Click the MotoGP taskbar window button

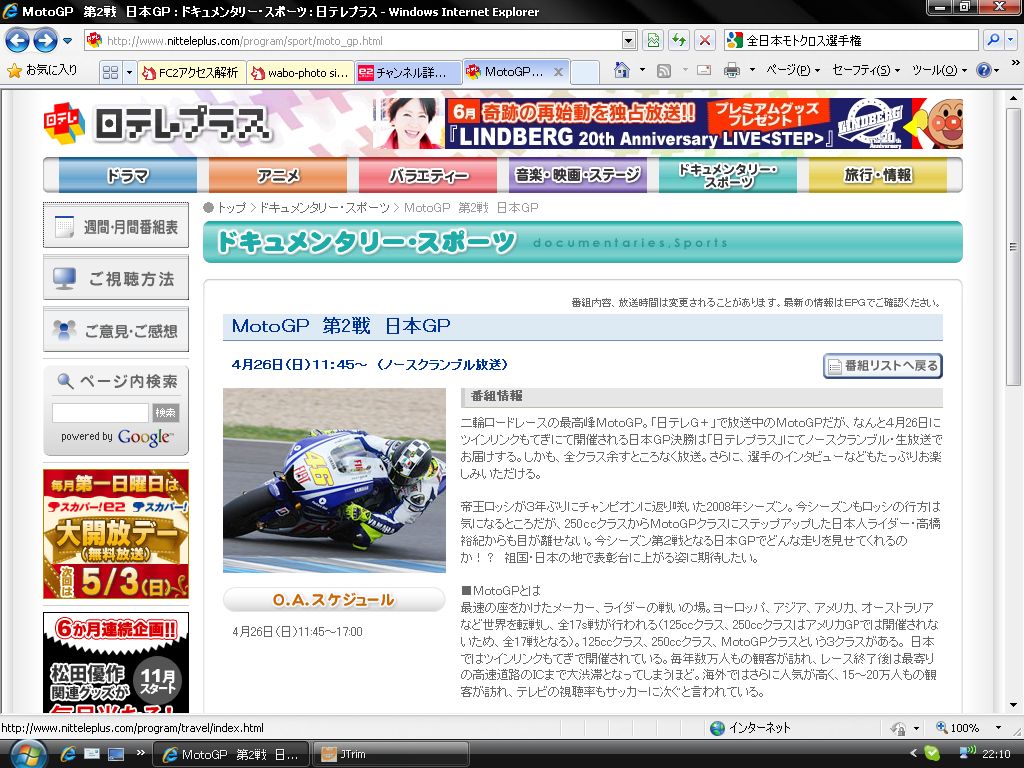(x=231, y=754)
